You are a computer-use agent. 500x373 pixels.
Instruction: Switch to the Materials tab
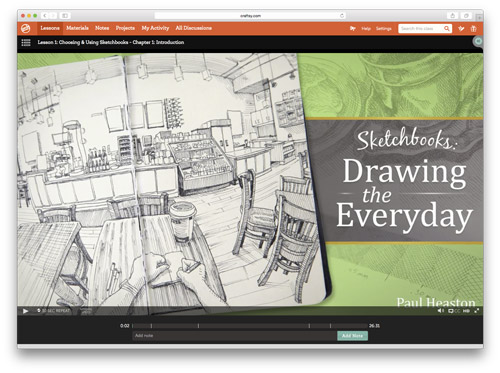click(77, 28)
